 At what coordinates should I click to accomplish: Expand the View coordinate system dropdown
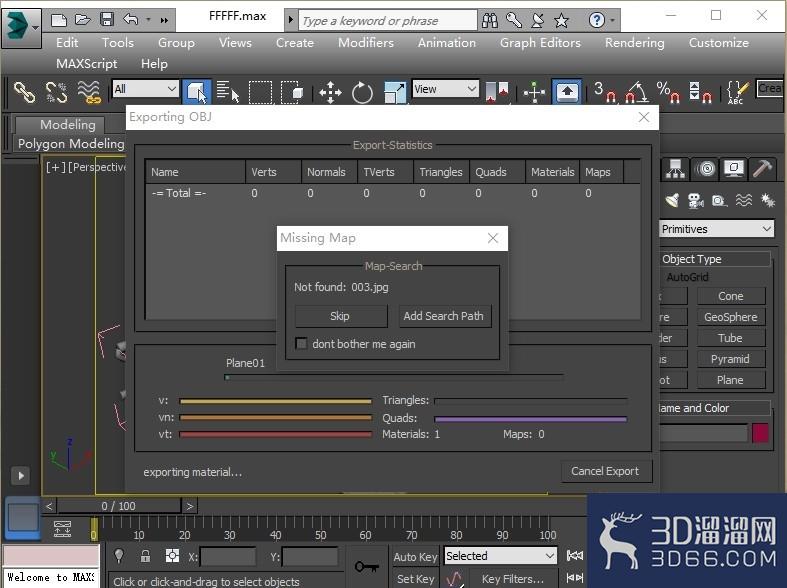[445, 89]
